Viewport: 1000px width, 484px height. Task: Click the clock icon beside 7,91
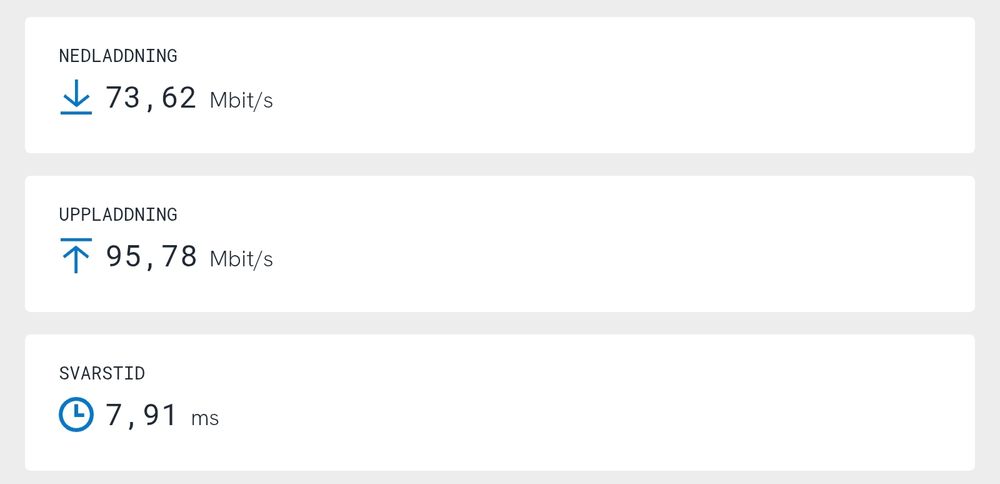[76, 414]
